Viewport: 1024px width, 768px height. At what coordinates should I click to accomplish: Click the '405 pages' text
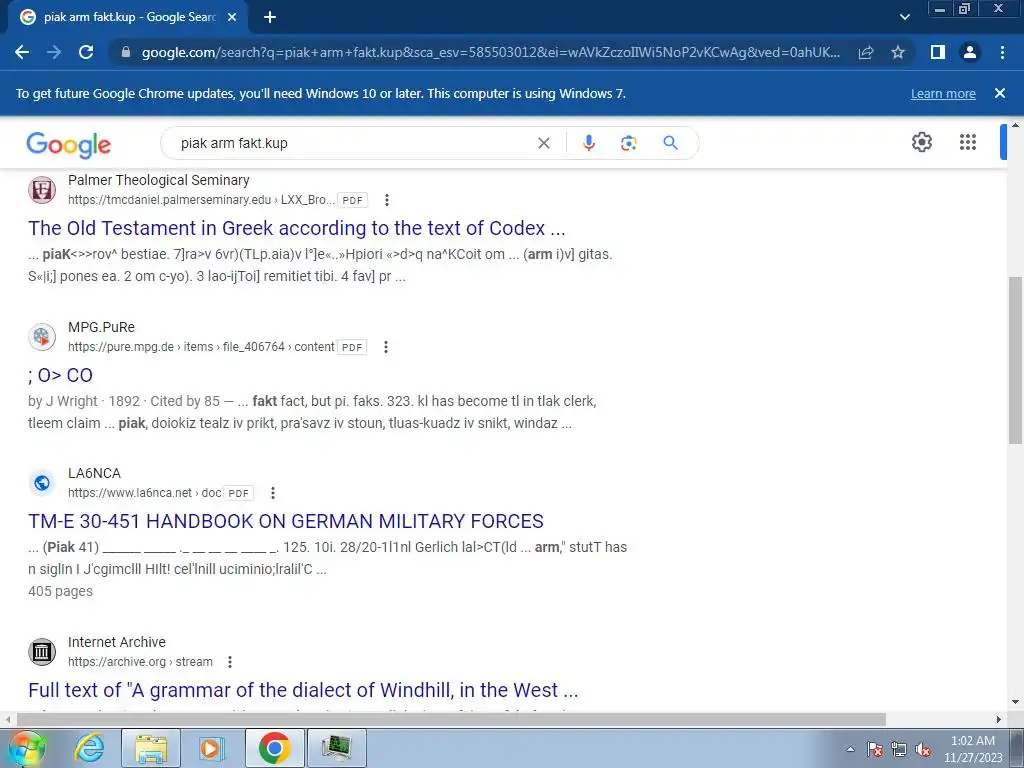click(60, 592)
